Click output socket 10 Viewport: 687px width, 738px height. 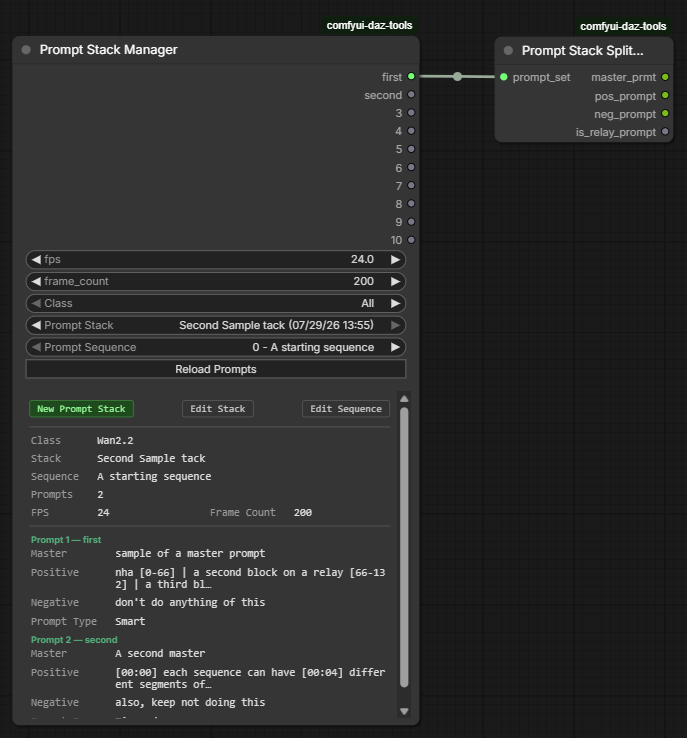[x=411, y=240]
